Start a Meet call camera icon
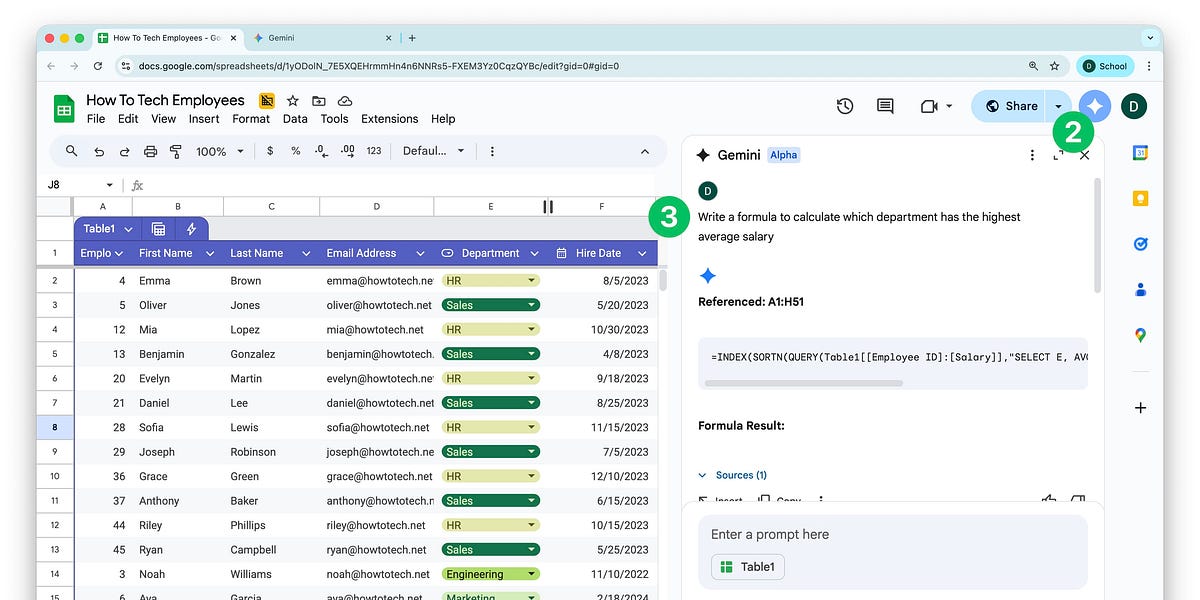The image size is (1200, 600). [x=929, y=106]
